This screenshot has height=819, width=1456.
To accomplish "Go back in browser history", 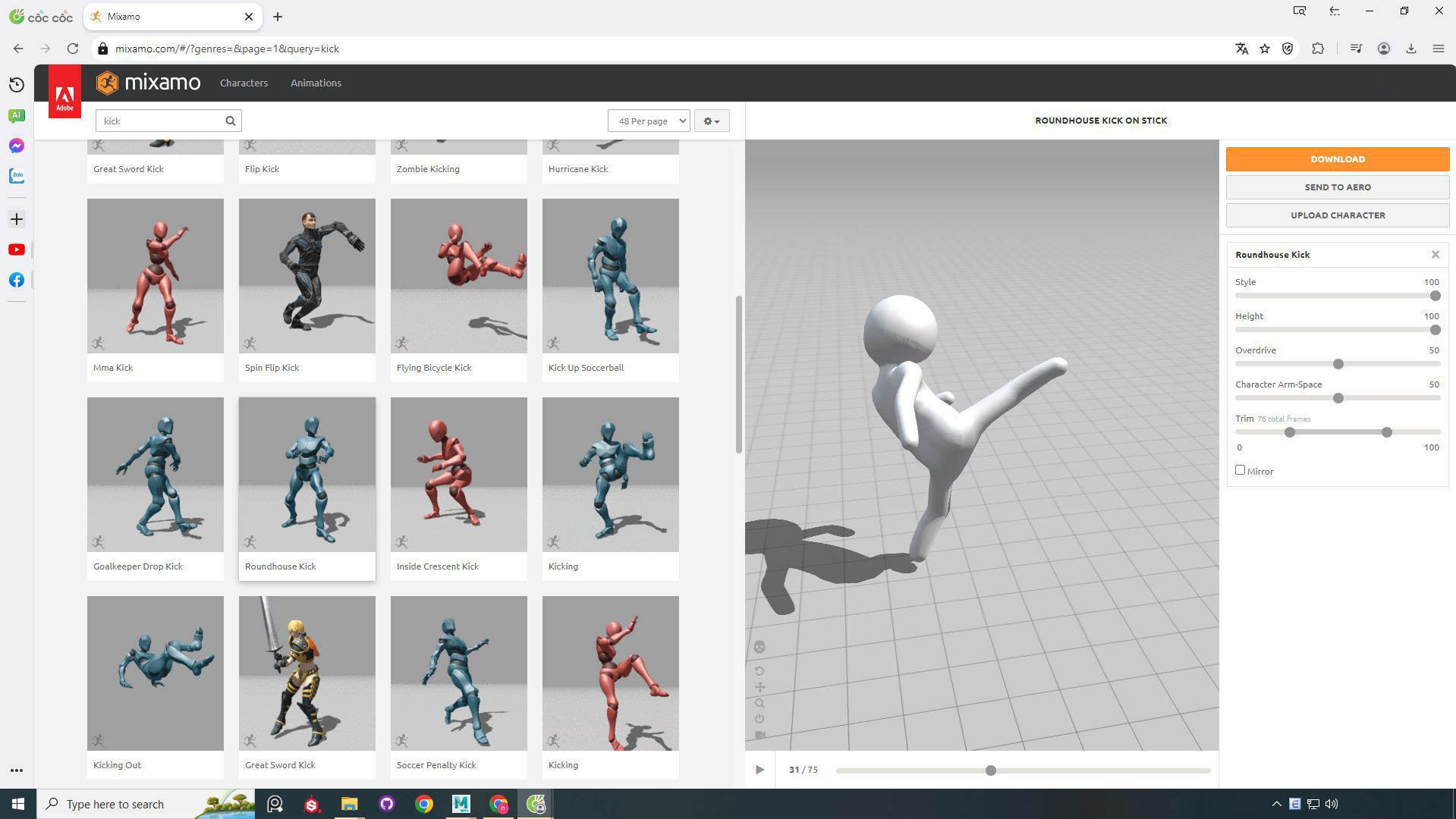I will pyautogui.click(x=18, y=49).
